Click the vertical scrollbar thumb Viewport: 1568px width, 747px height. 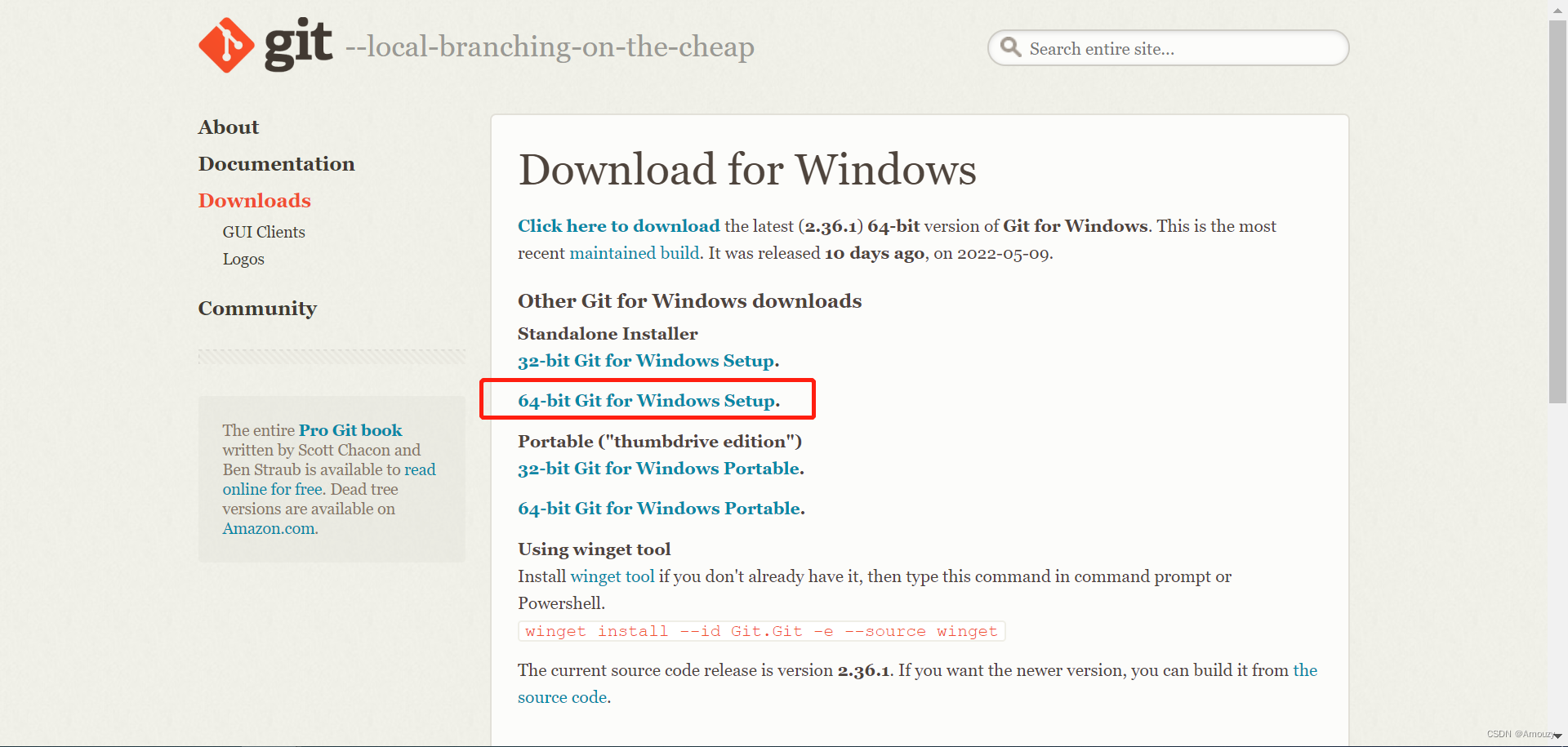coord(1557,212)
